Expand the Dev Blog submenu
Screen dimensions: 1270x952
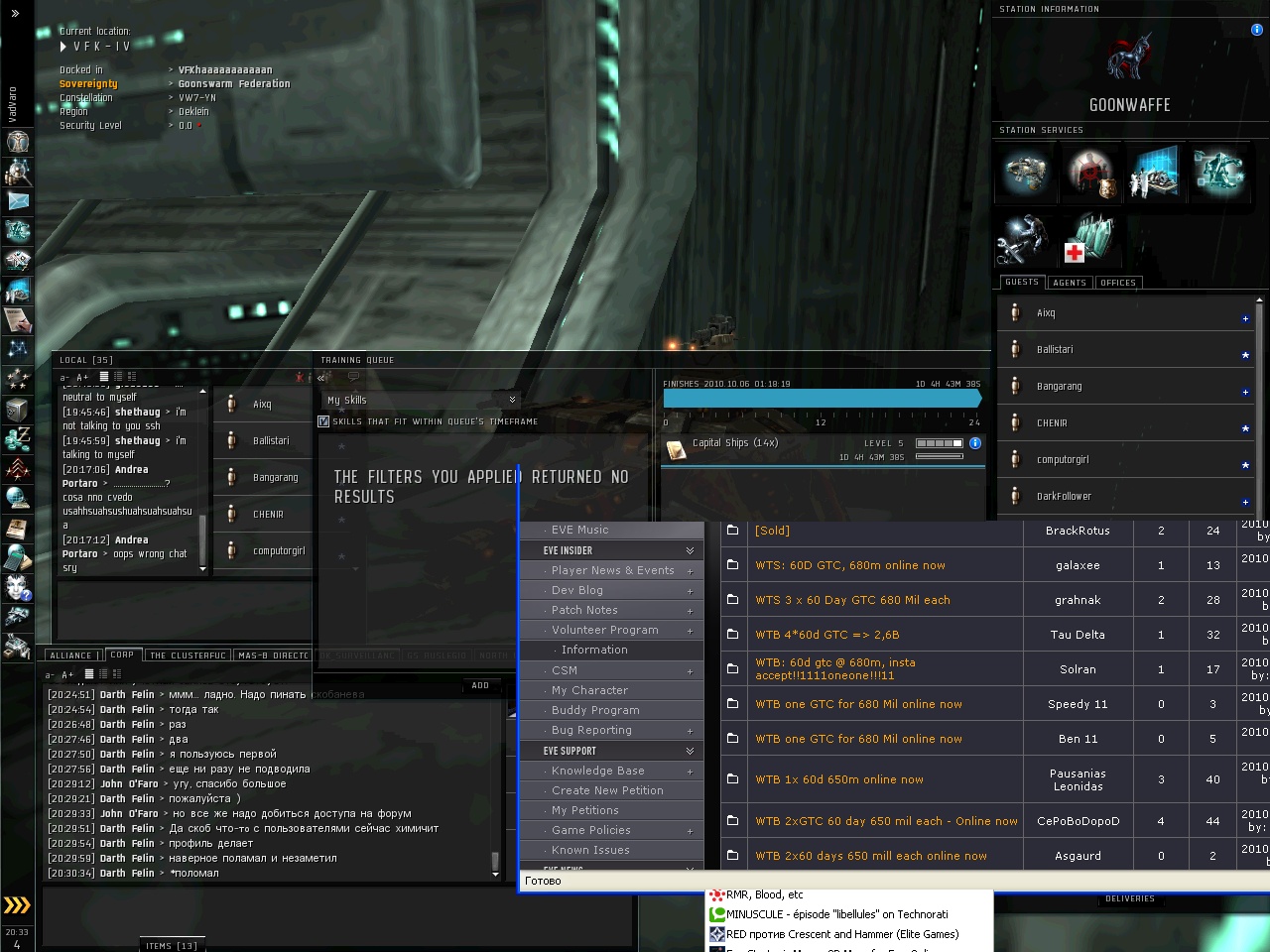[x=690, y=591]
